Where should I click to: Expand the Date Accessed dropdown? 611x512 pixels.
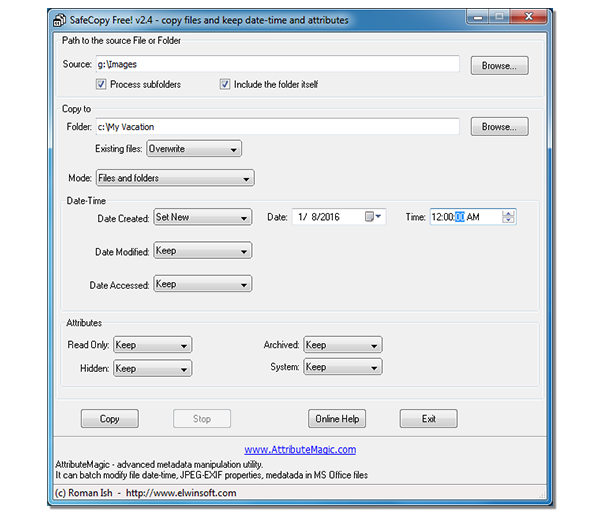click(x=203, y=284)
